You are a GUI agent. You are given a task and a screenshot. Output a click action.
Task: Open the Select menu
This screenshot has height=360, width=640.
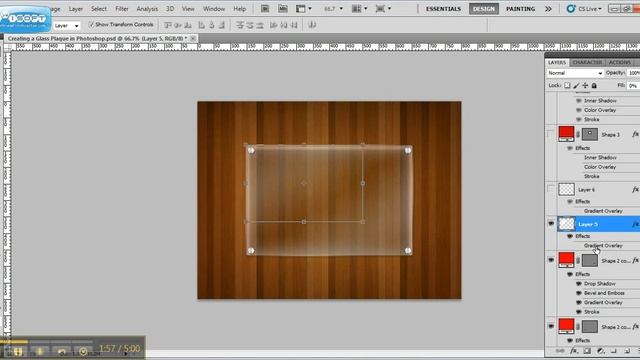pyautogui.click(x=98, y=9)
